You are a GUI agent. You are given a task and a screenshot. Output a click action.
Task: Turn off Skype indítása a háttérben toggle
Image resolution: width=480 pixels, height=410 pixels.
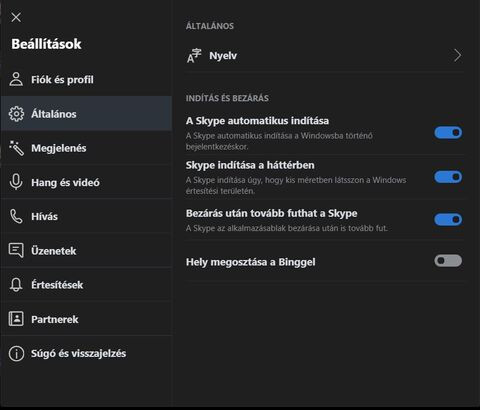click(448, 177)
